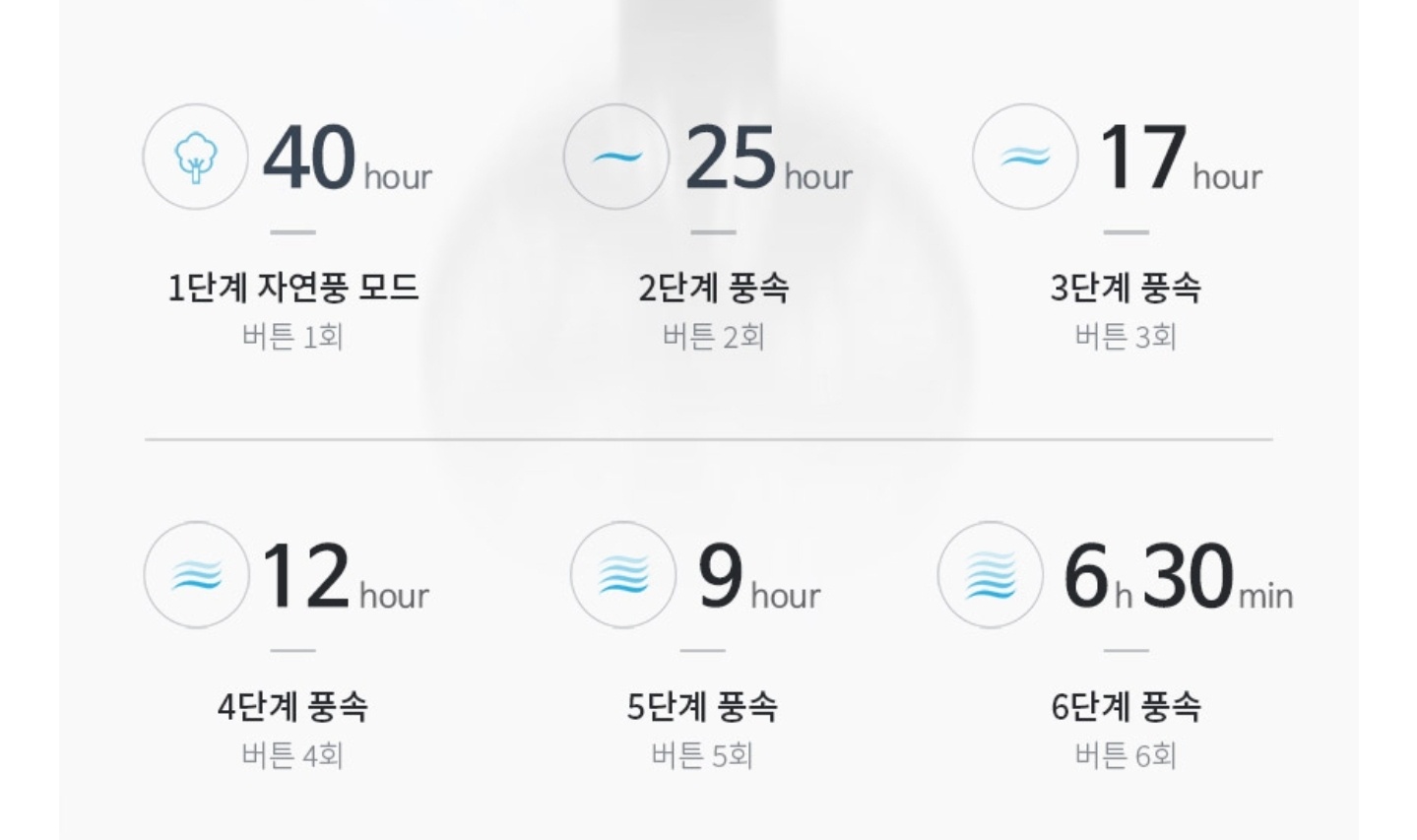Viewport: 1417px width, 840px height.
Task: Select the "1단계 자연풍 모드" label
Action: 293,288
